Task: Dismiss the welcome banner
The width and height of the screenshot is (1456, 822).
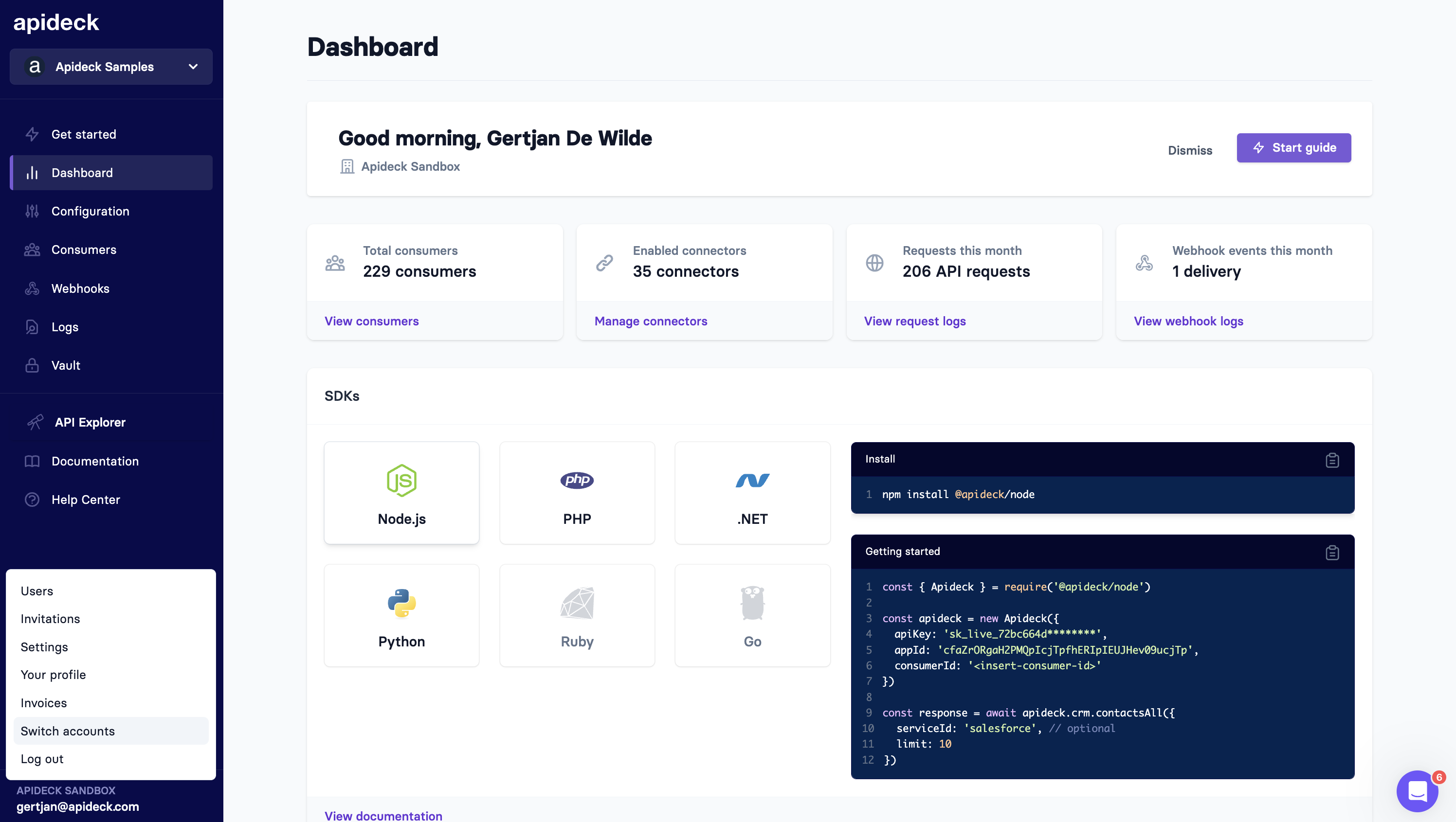Action: [x=1190, y=150]
